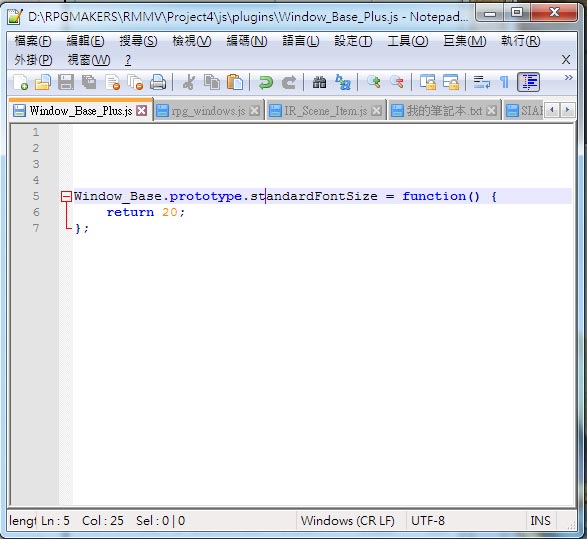Save the file with the floppy icon
The height and width of the screenshot is (539, 587).
(x=66, y=82)
